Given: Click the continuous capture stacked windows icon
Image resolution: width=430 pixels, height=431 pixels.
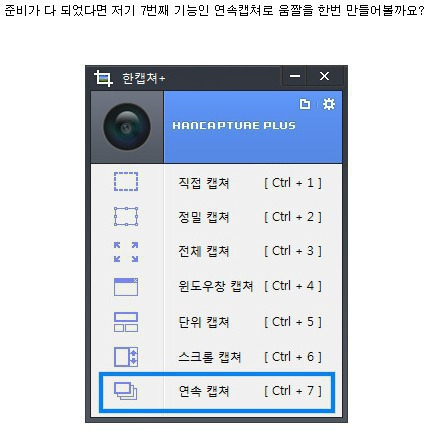Looking at the screenshot, I should tap(125, 391).
